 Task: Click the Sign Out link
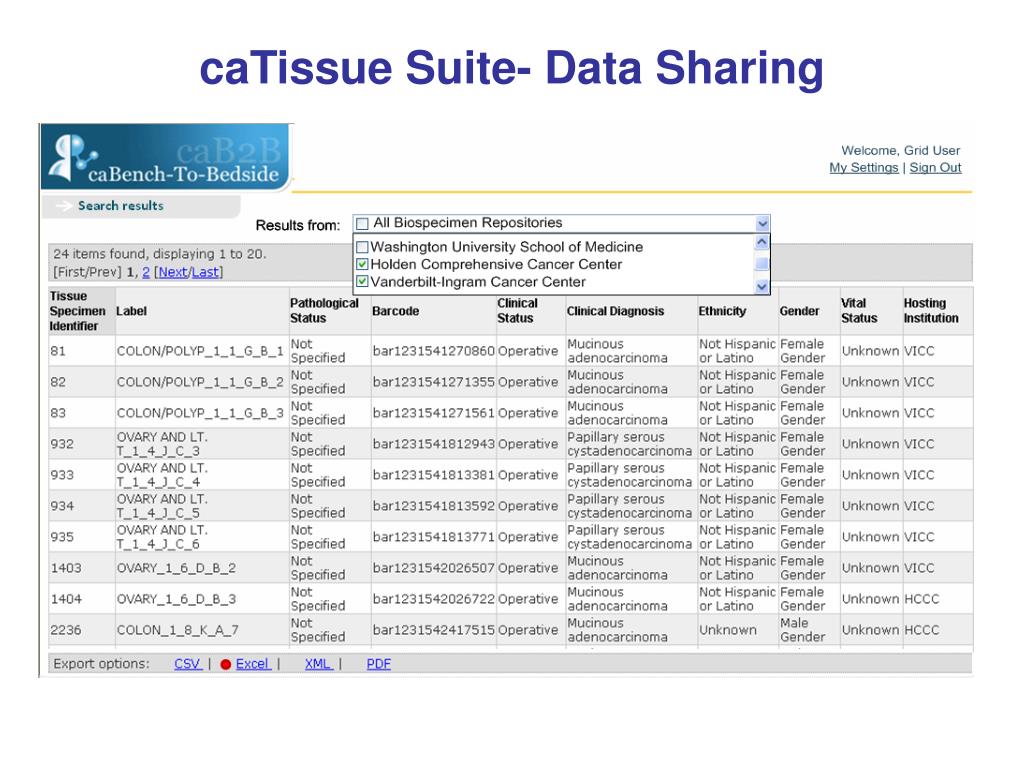tap(935, 168)
